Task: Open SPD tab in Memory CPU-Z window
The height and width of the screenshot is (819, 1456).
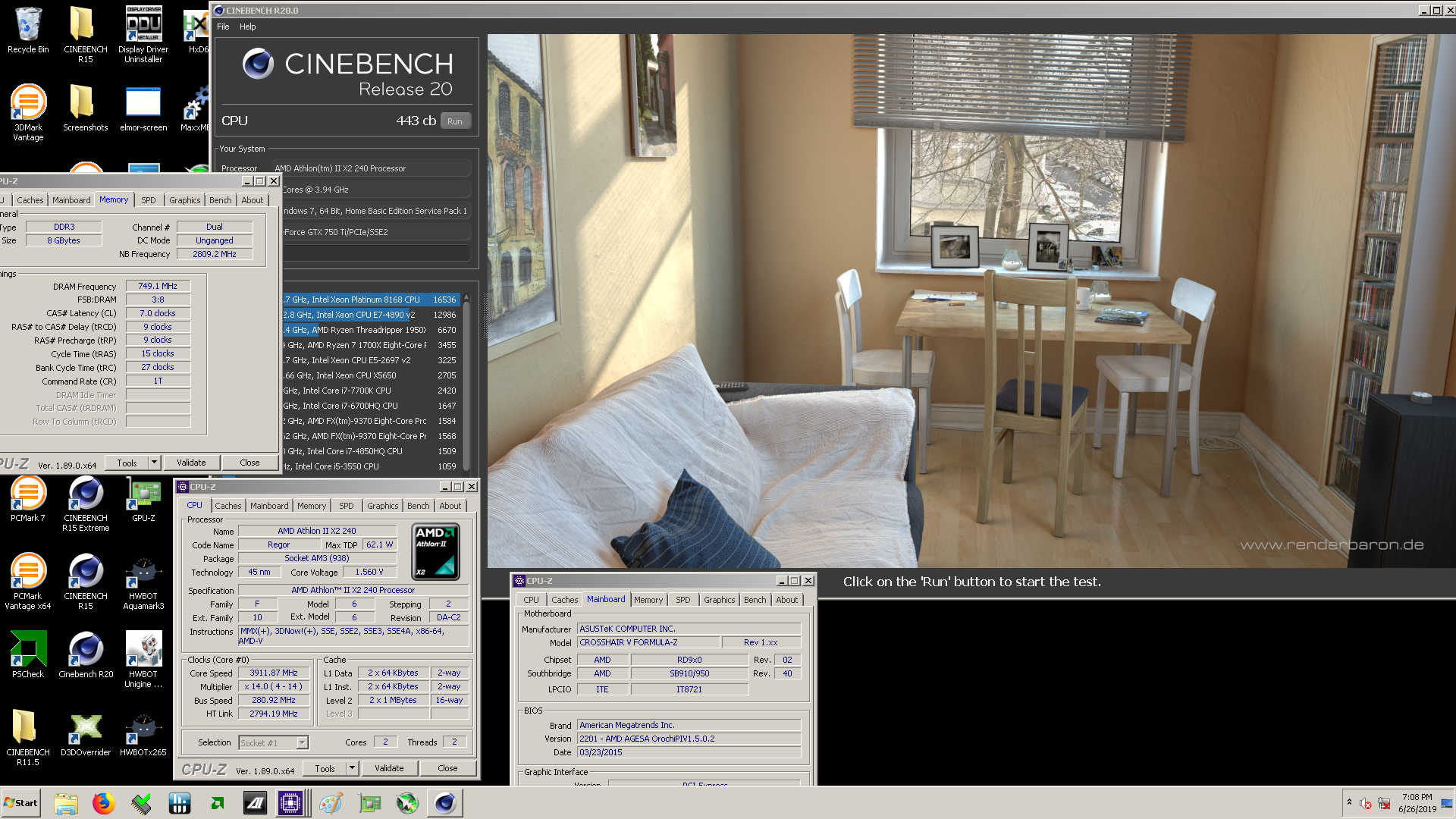Action: pyautogui.click(x=149, y=200)
